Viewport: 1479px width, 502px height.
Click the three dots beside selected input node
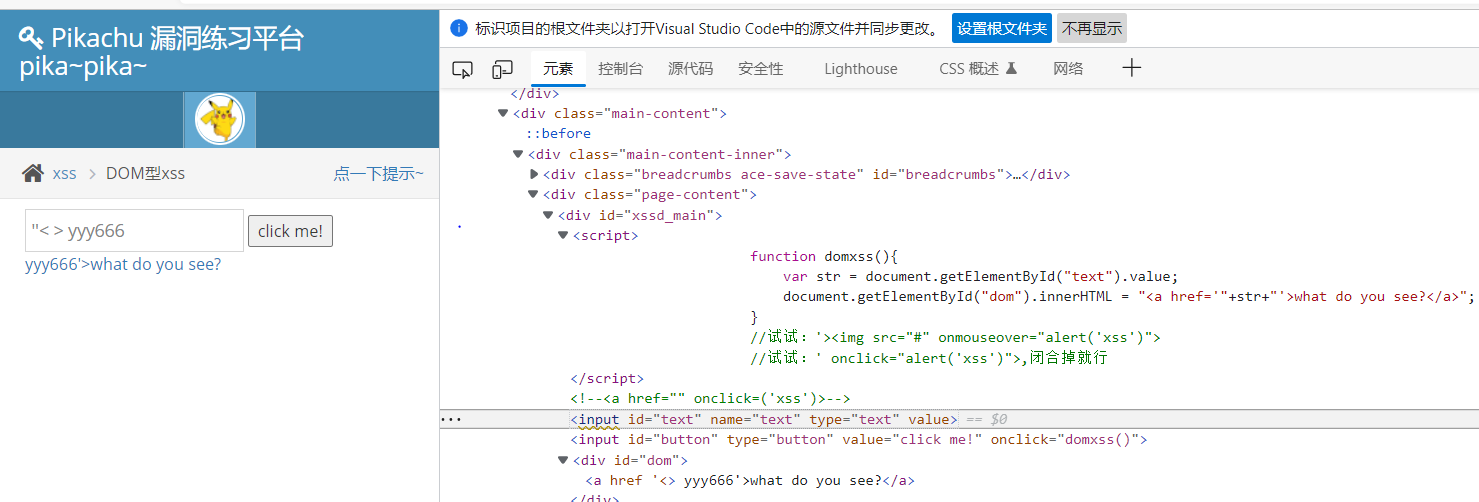click(x=451, y=420)
